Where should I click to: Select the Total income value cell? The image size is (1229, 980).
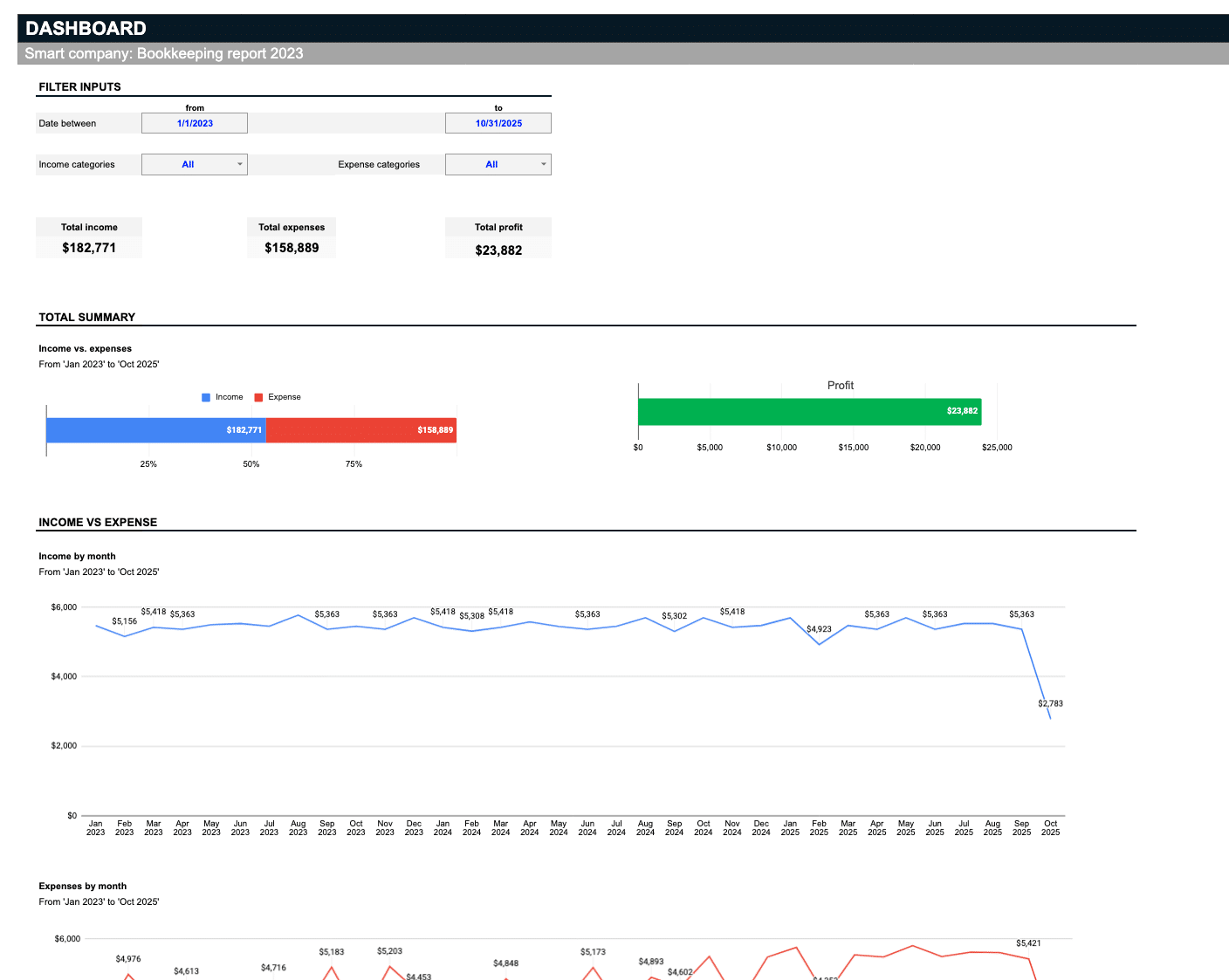pos(89,248)
